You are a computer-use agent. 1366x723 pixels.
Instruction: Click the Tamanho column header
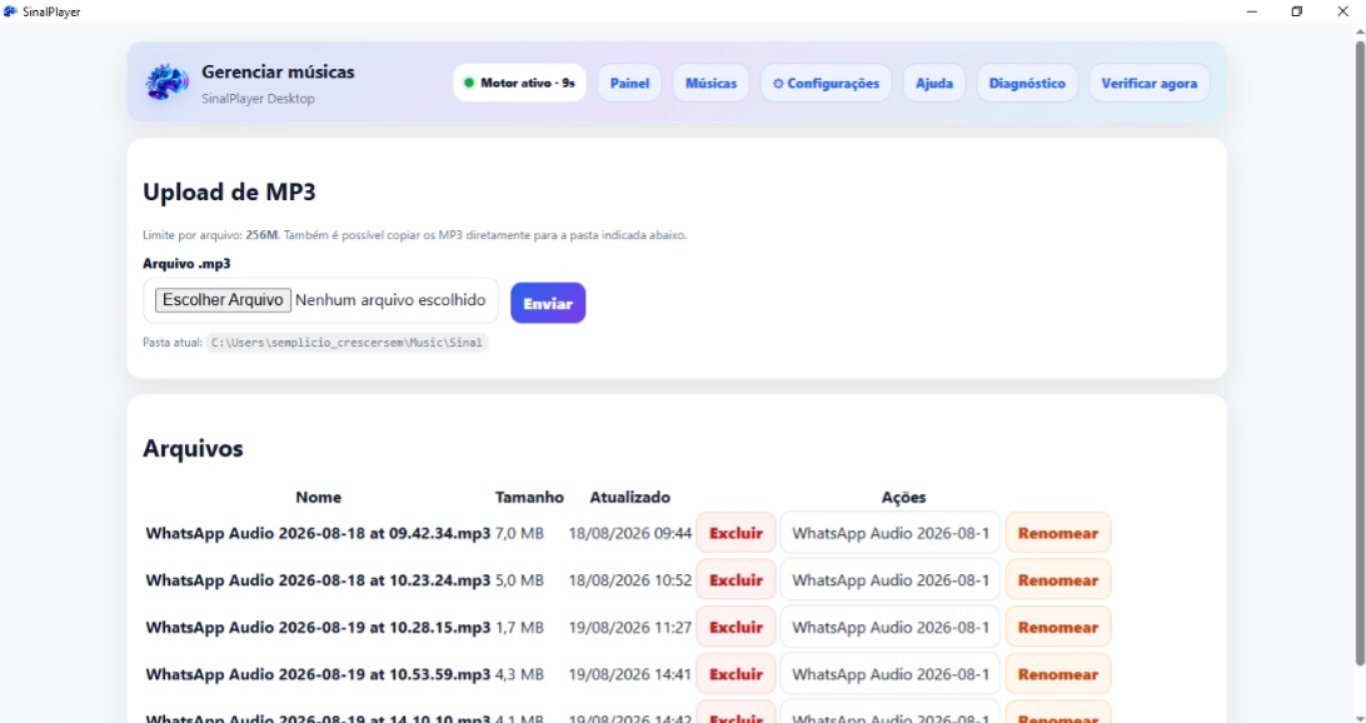pos(529,497)
